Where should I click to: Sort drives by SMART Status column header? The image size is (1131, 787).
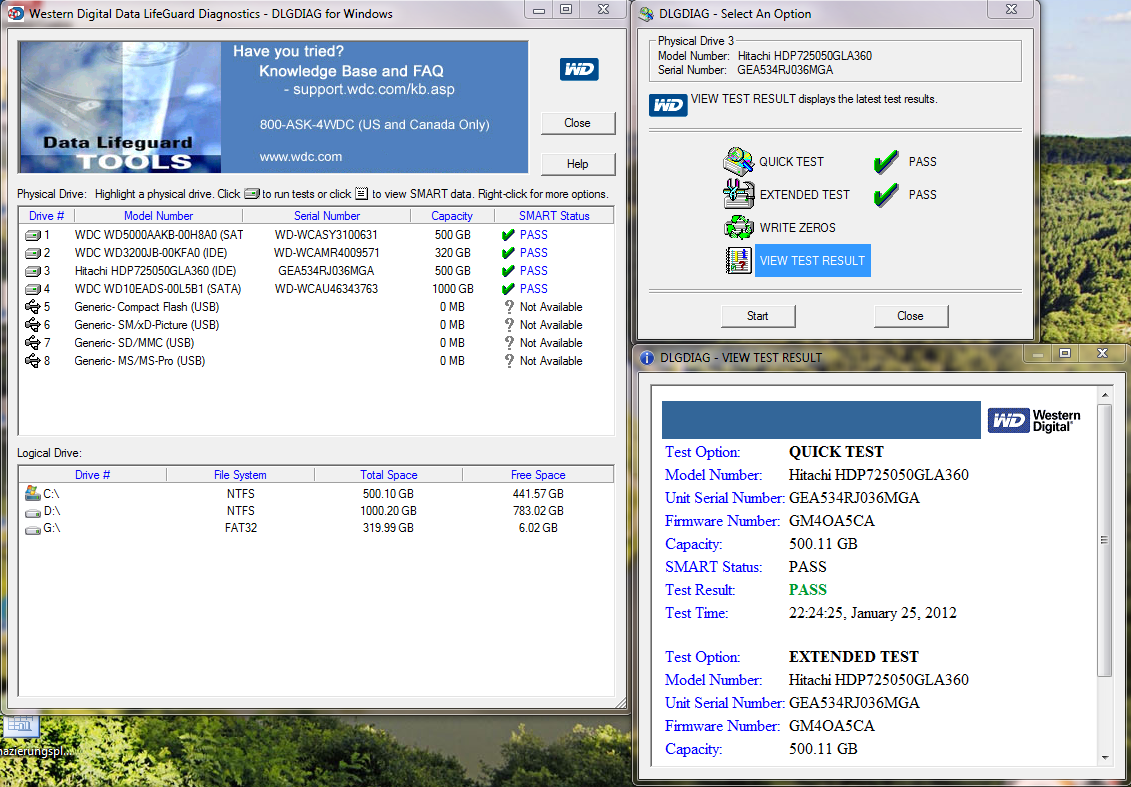point(554,216)
